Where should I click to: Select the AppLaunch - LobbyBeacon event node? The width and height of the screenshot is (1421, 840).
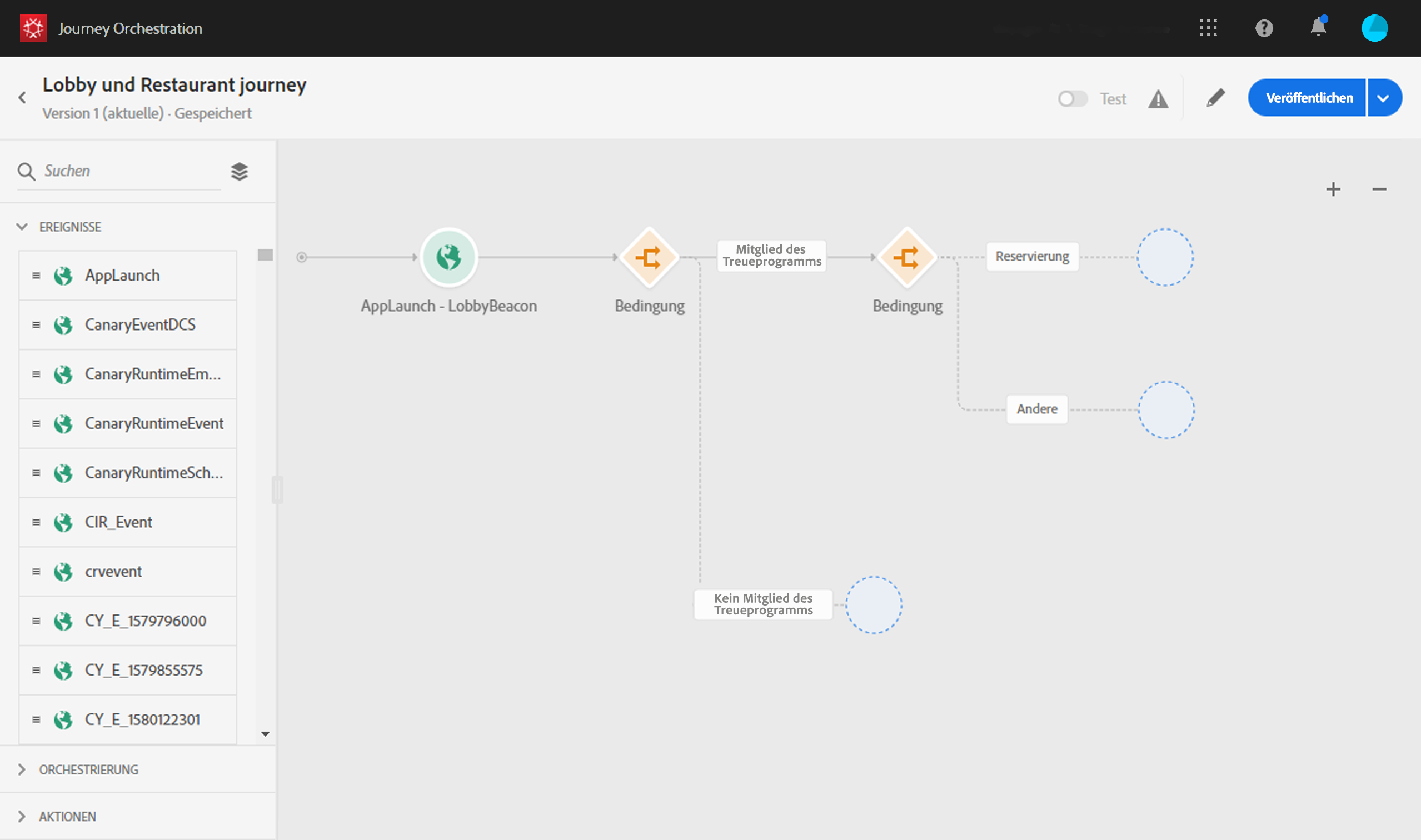pyautogui.click(x=448, y=258)
